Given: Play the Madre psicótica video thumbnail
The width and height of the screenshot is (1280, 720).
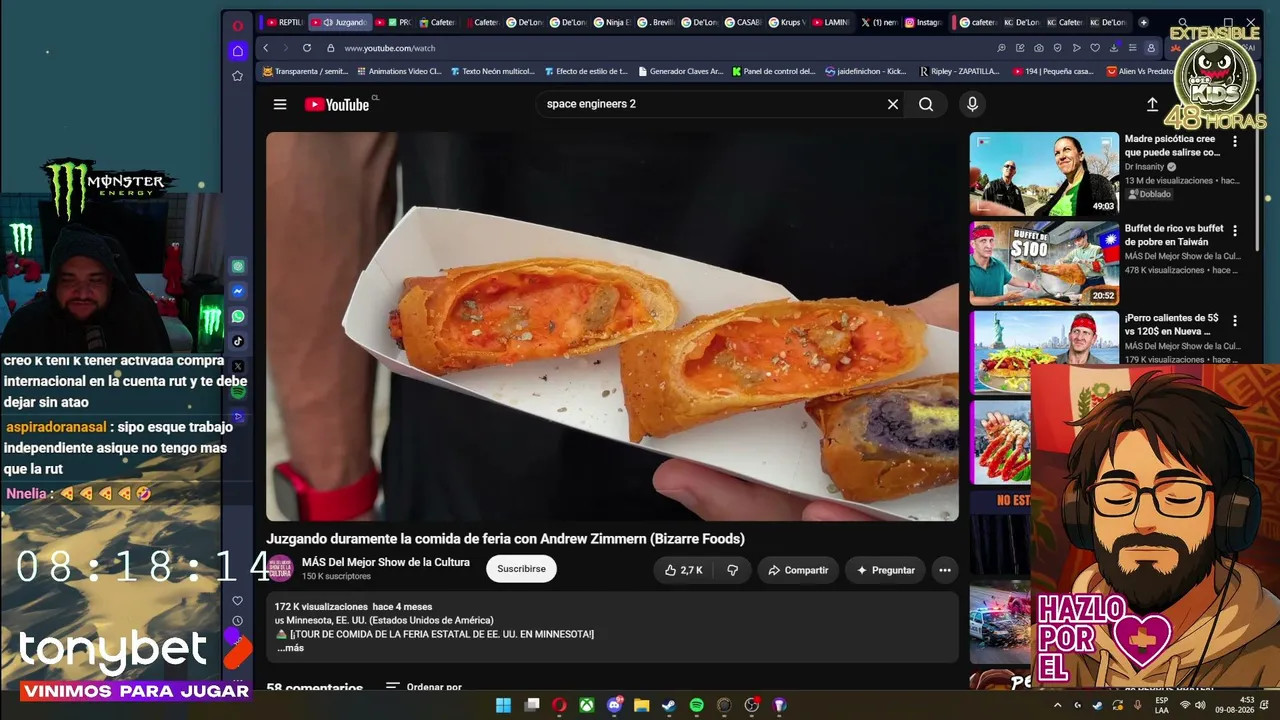Looking at the screenshot, I should [1044, 174].
